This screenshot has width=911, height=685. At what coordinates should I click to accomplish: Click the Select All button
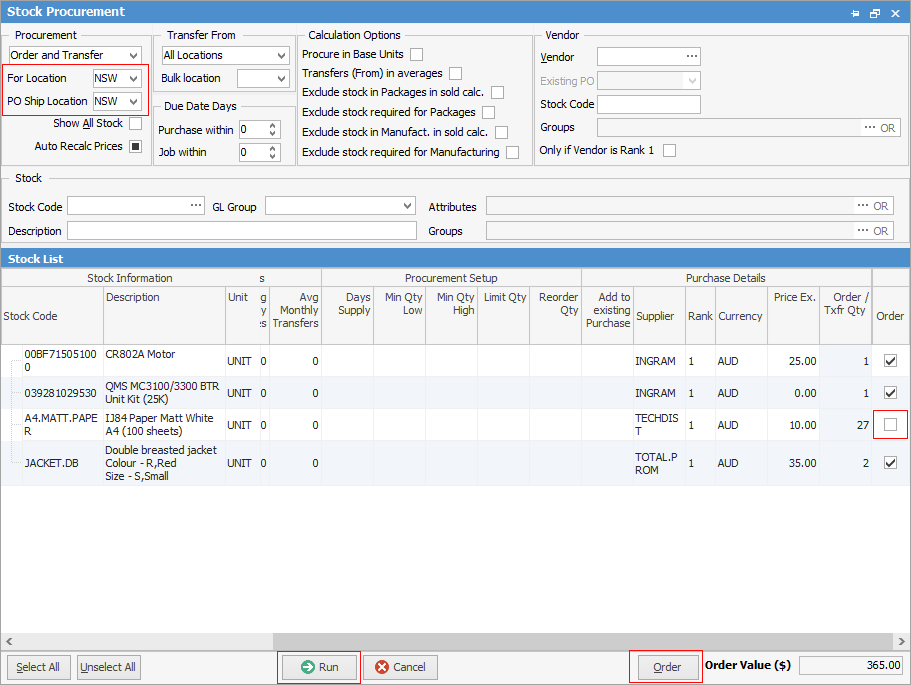[38, 666]
